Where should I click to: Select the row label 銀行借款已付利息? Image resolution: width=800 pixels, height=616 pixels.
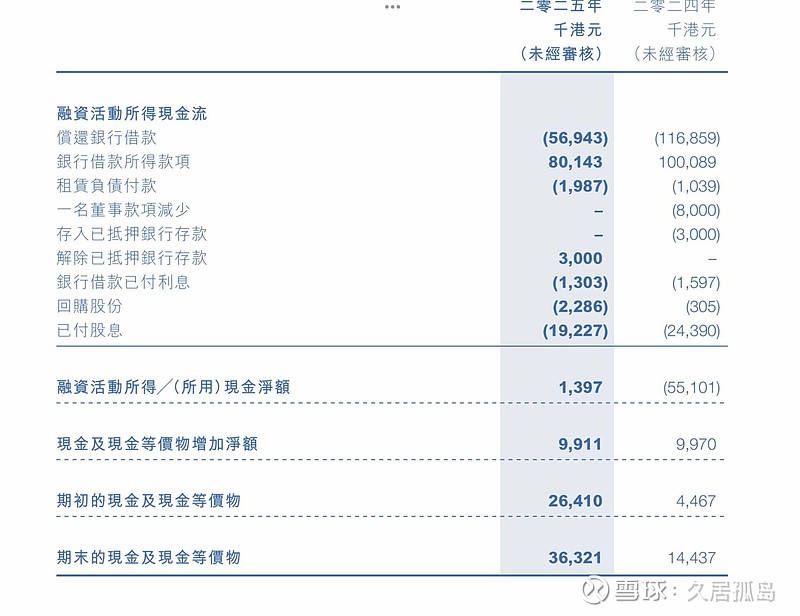pos(123,281)
